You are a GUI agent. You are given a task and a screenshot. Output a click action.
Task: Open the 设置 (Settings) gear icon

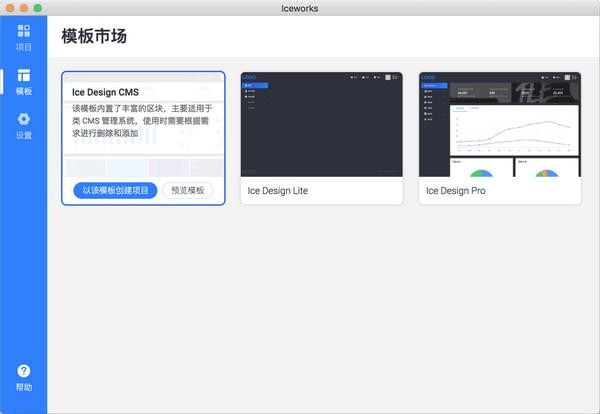[x=24, y=119]
